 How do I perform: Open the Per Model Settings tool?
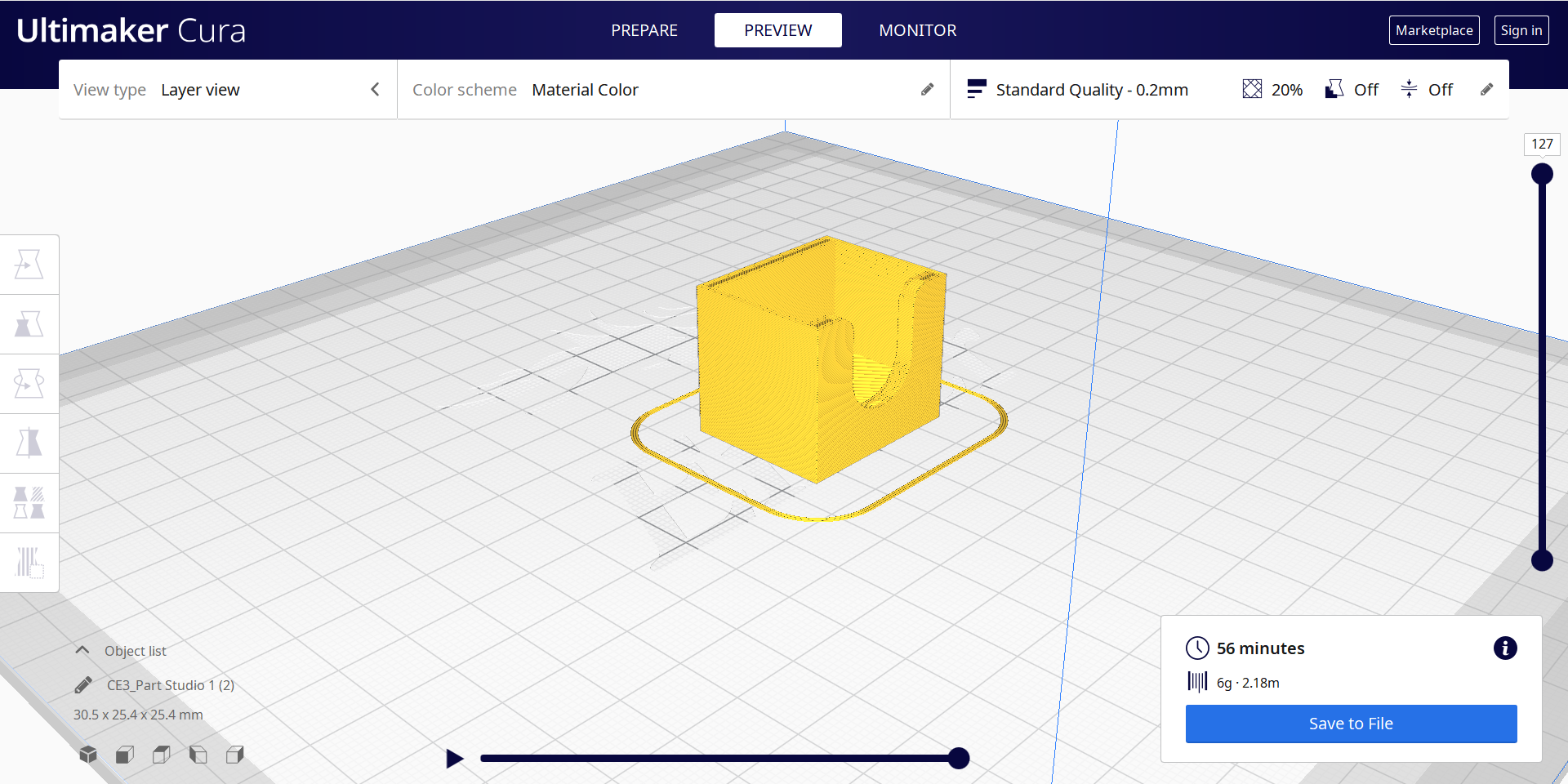pyautogui.click(x=29, y=503)
